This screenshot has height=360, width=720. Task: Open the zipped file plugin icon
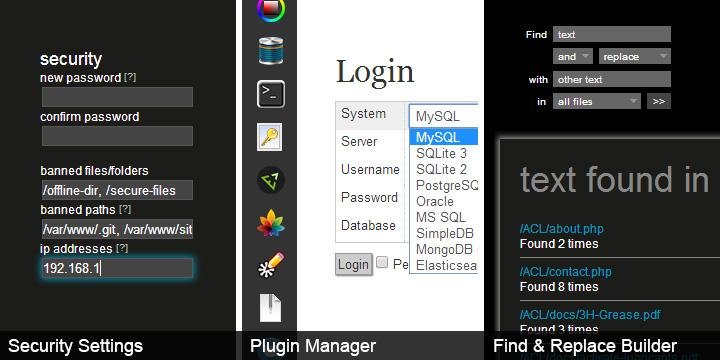tap(271, 308)
